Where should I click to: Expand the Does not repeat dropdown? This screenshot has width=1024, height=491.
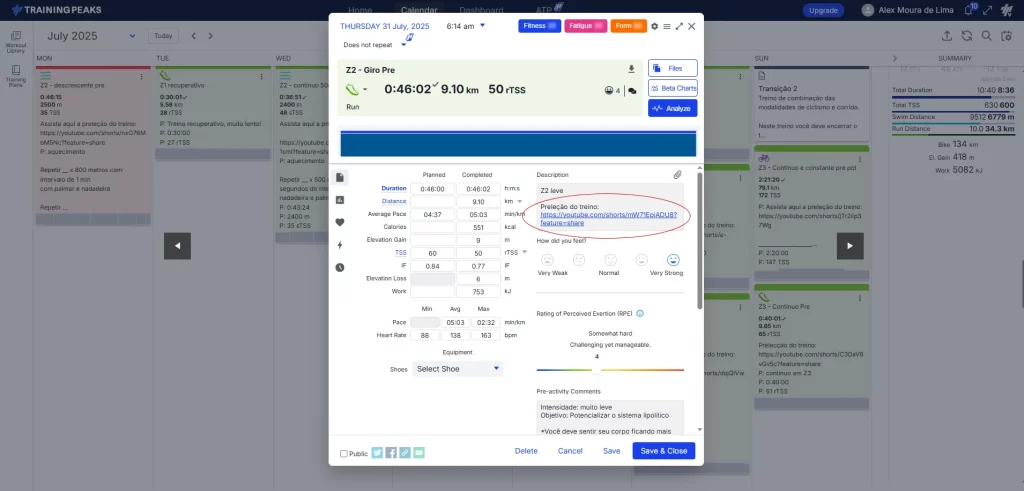tap(404, 45)
